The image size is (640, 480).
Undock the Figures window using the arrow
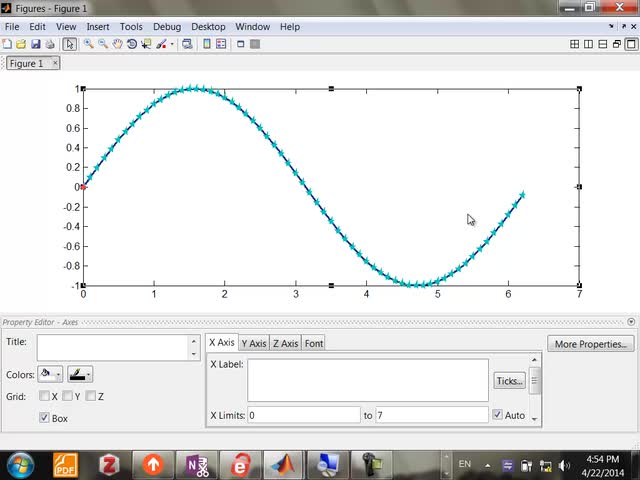[x=623, y=27]
